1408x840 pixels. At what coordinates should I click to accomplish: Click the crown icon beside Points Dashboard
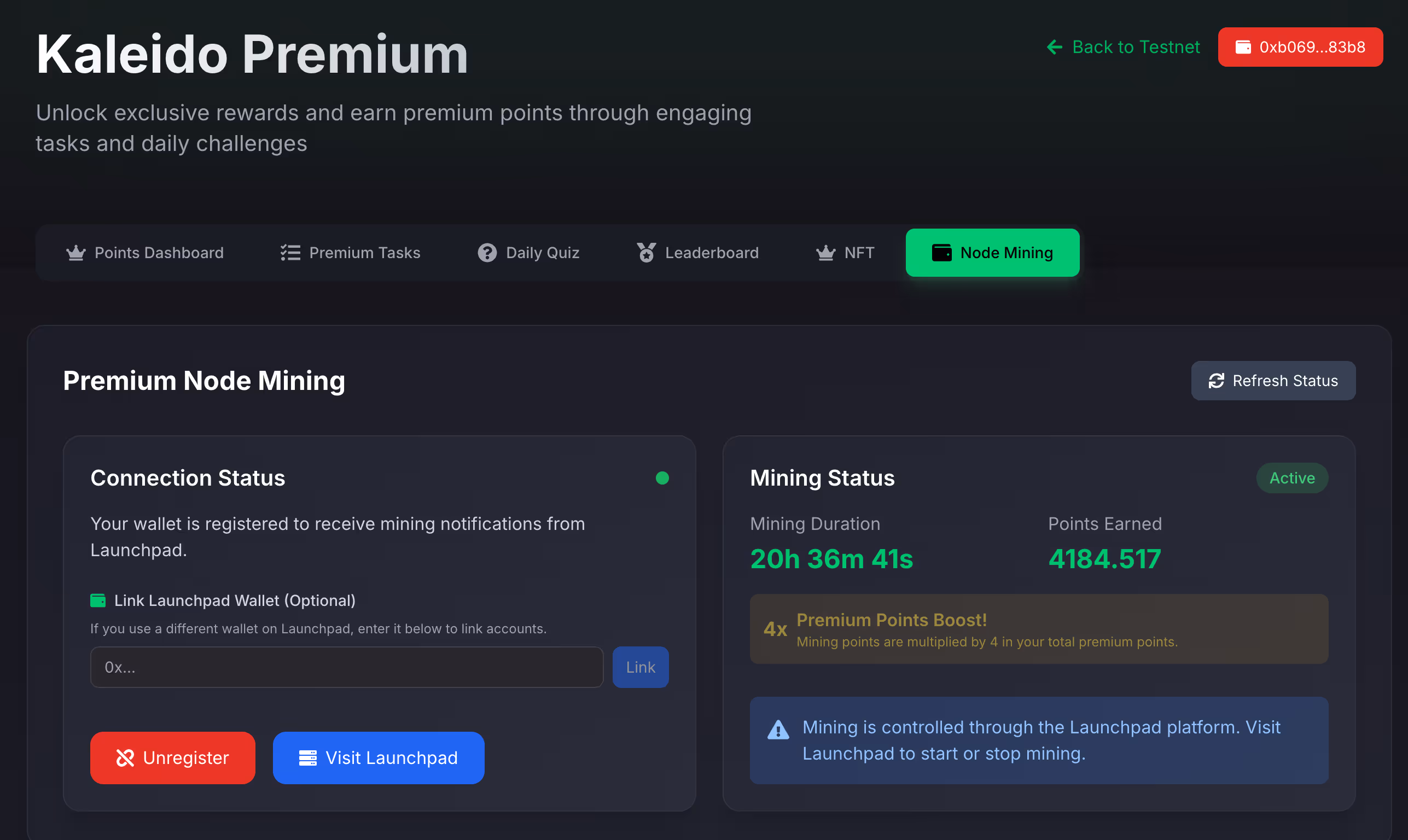coord(76,253)
